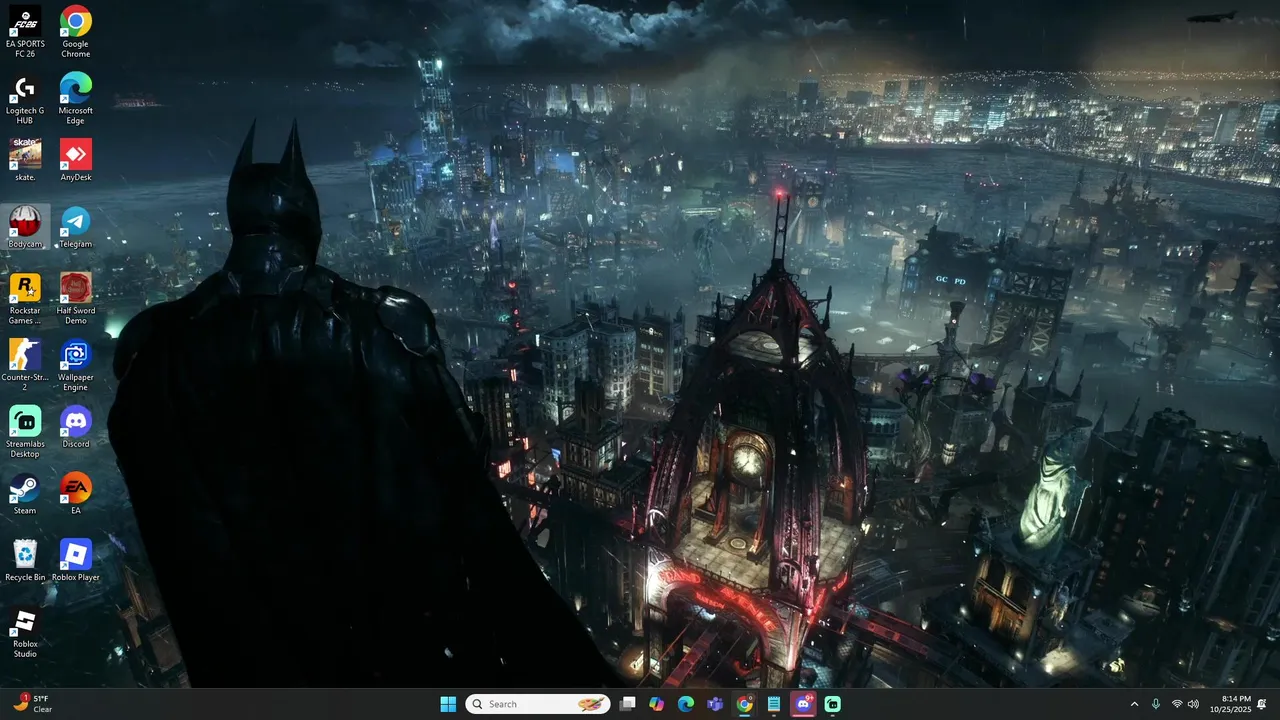Open the Windows Start menu

(x=448, y=704)
